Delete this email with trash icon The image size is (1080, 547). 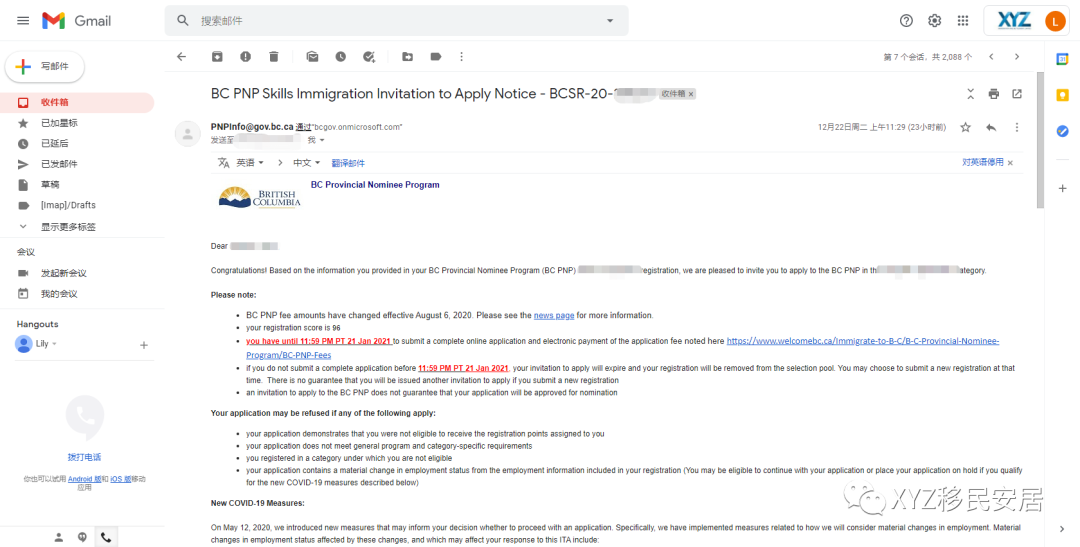coord(273,56)
